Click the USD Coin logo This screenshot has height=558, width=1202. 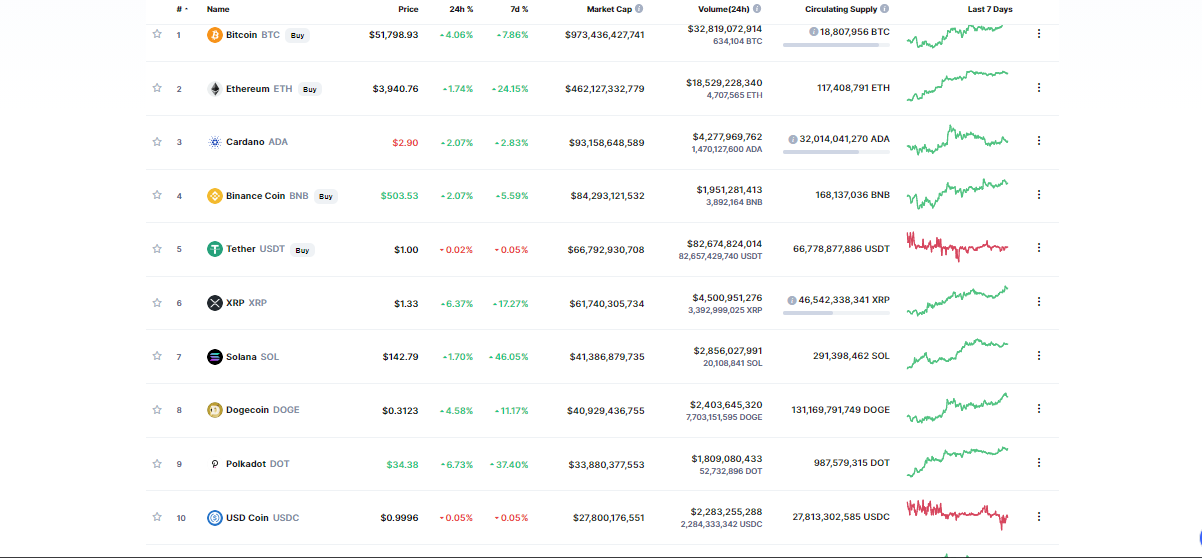click(x=214, y=518)
